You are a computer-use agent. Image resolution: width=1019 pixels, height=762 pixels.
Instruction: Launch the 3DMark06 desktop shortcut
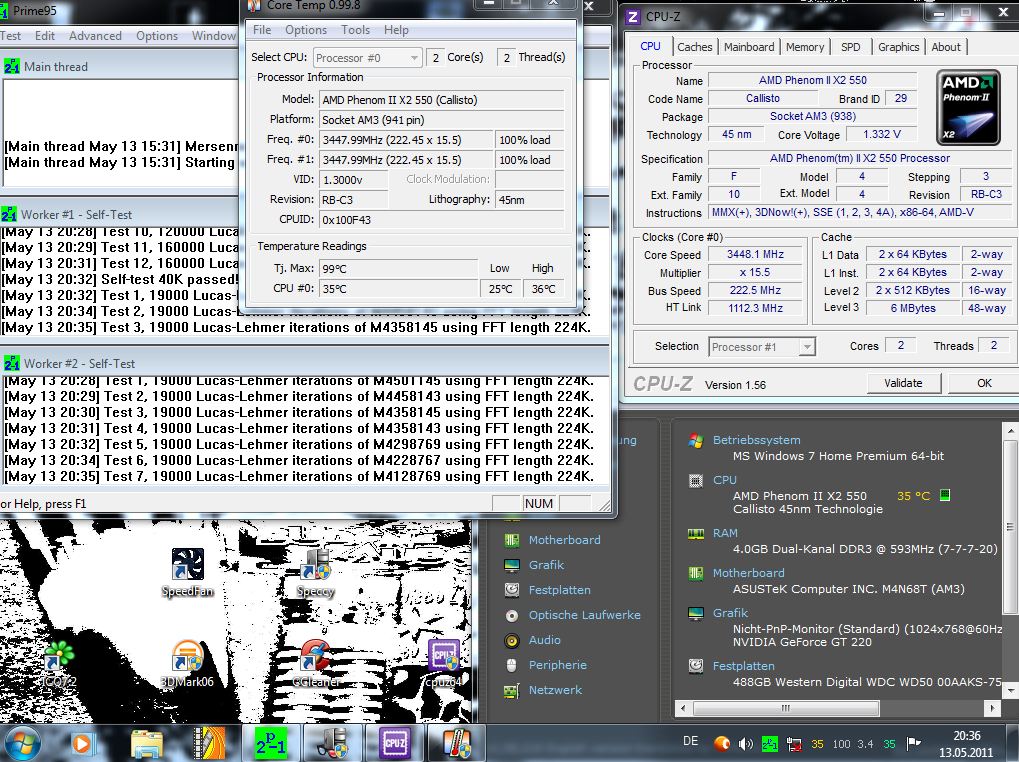tap(187, 663)
